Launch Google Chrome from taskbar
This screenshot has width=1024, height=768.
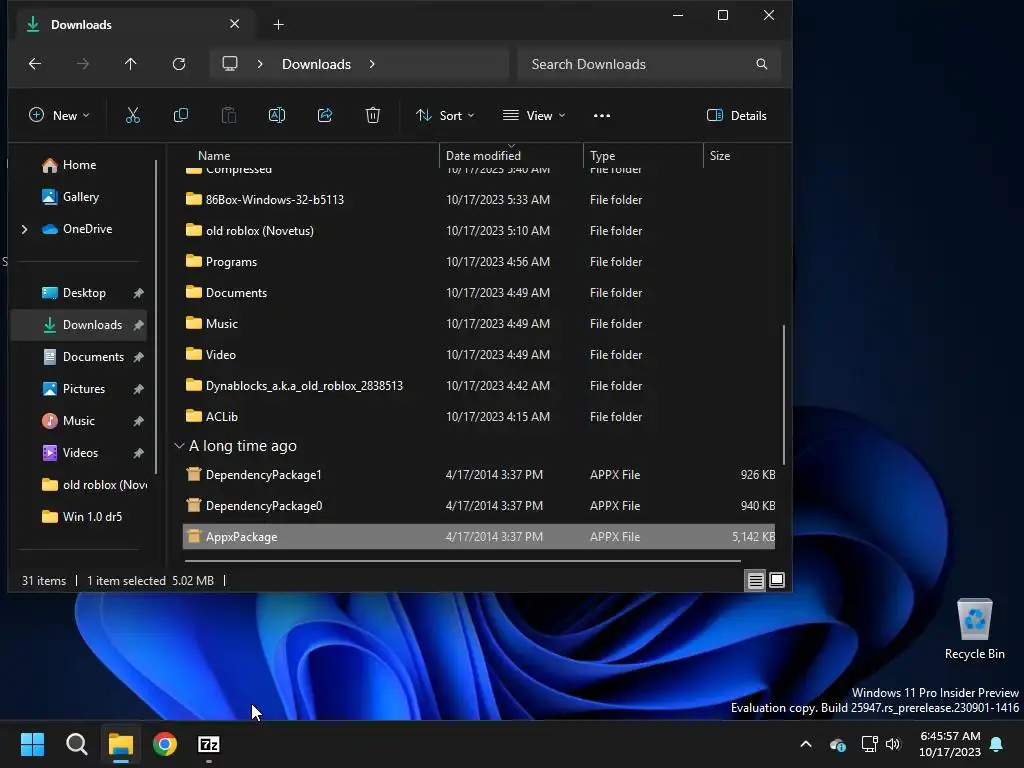[165, 744]
